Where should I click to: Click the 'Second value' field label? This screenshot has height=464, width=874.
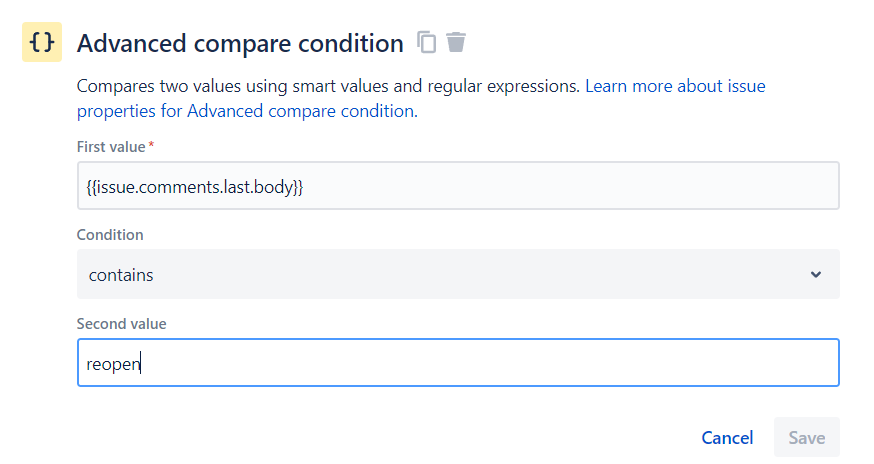[121, 324]
